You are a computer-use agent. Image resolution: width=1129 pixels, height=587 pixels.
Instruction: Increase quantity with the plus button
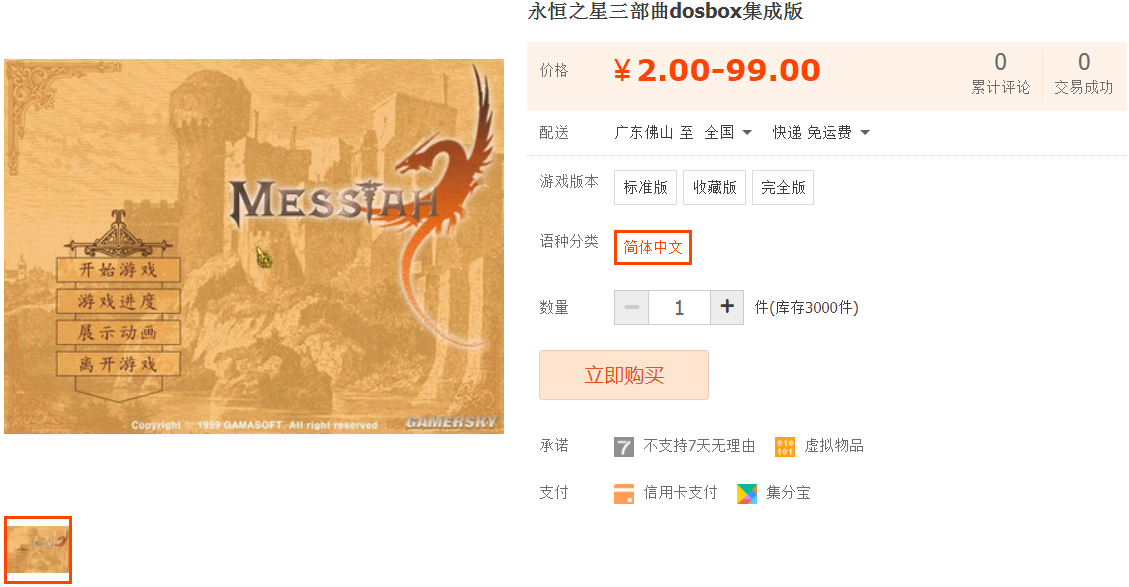pos(727,308)
